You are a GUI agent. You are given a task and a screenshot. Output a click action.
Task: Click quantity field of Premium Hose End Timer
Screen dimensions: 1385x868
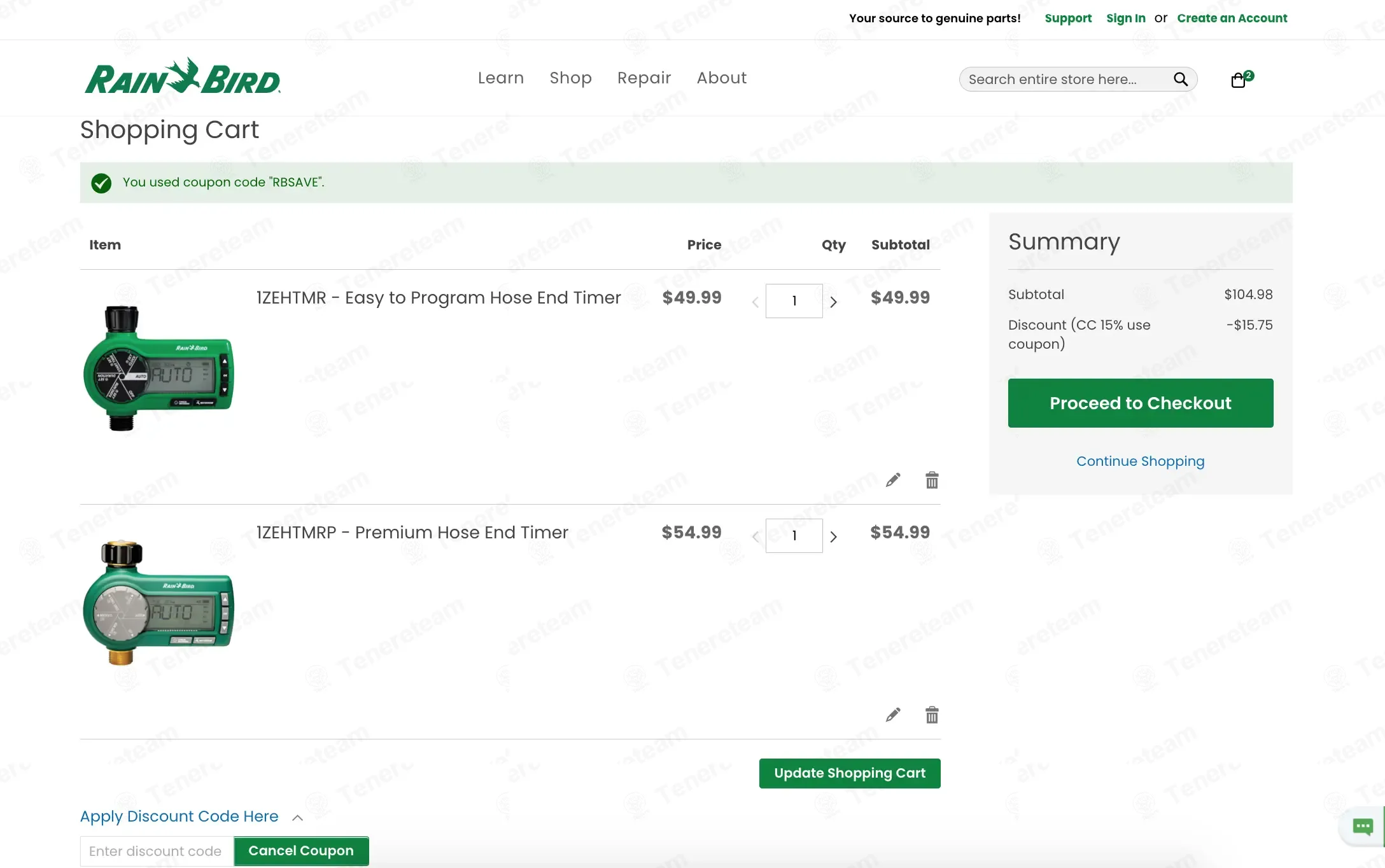click(794, 536)
